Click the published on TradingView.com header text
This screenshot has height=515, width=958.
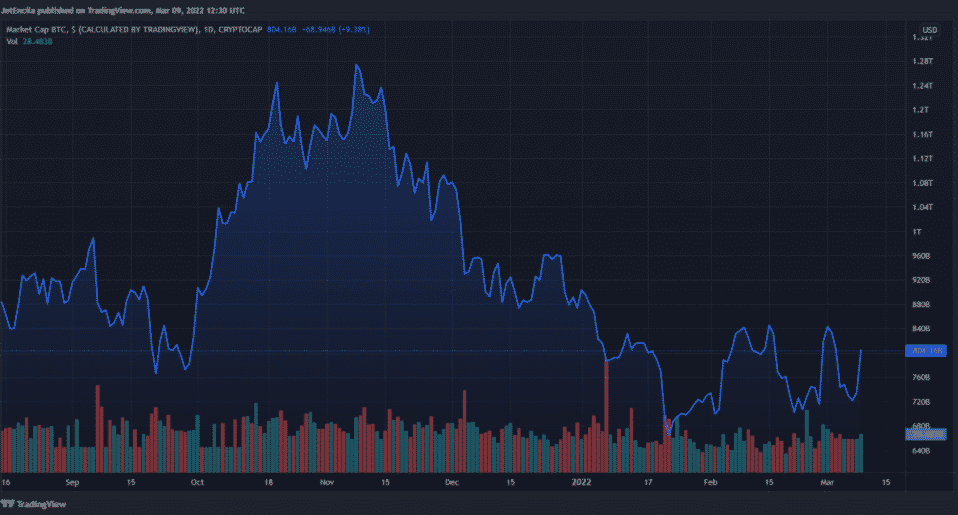[122, 10]
